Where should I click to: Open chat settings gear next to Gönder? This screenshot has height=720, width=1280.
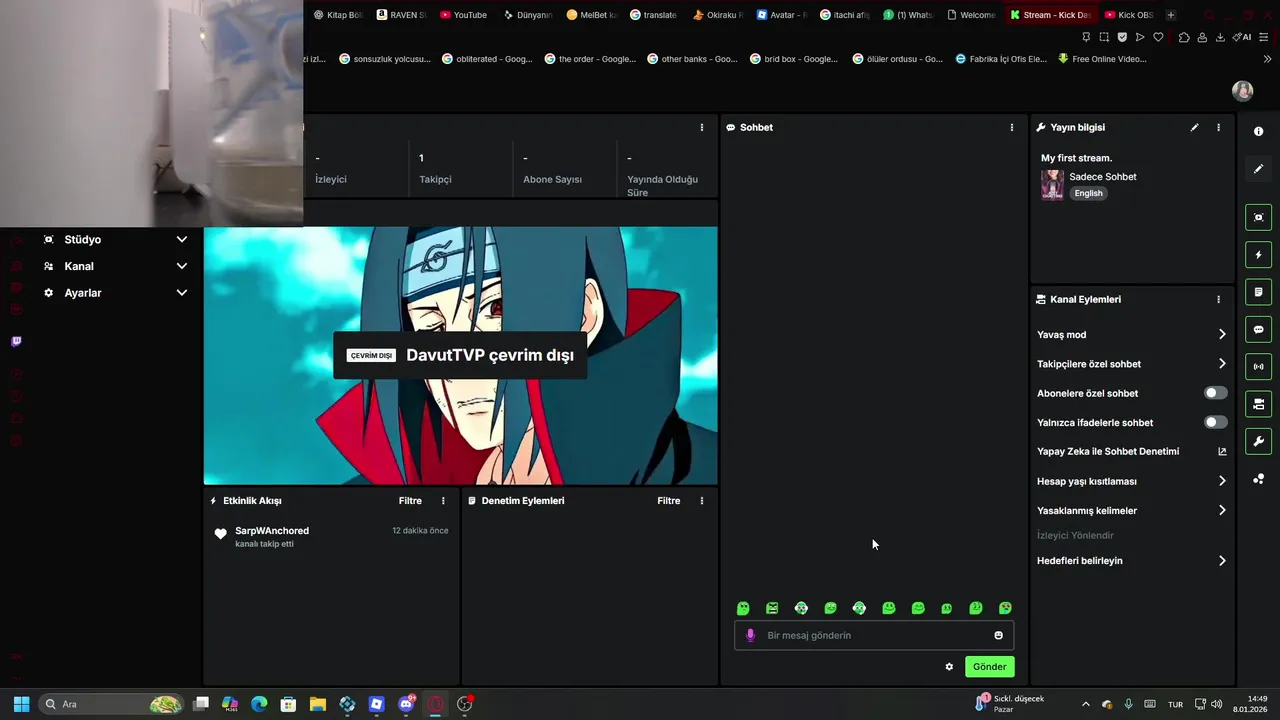coord(949,666)
